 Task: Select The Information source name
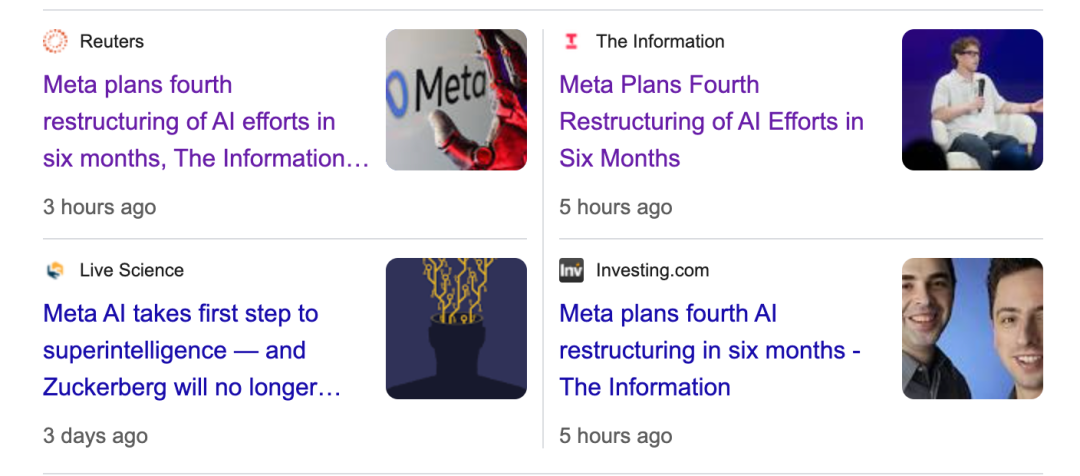tap(660, 41)
